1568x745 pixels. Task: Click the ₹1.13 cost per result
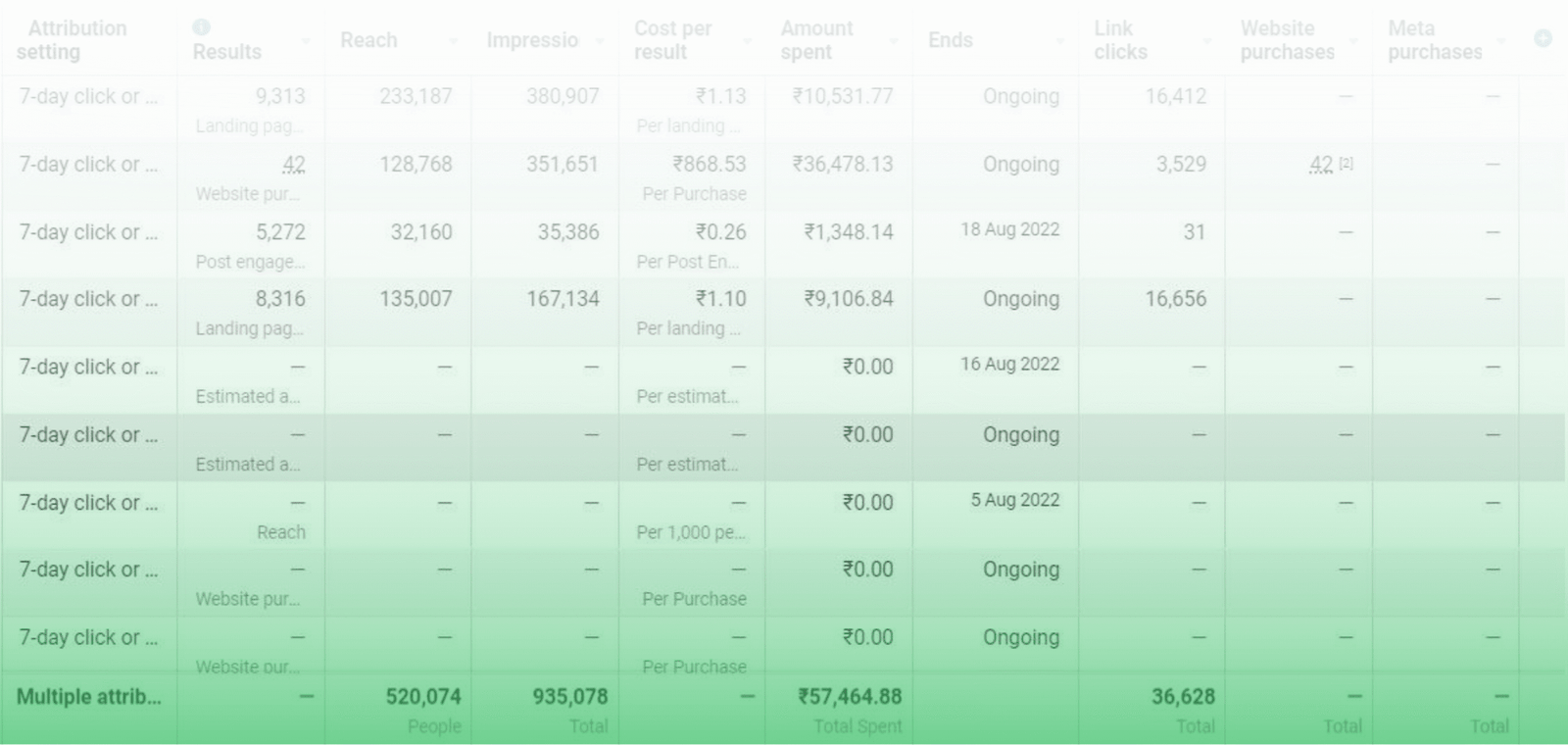720,96
